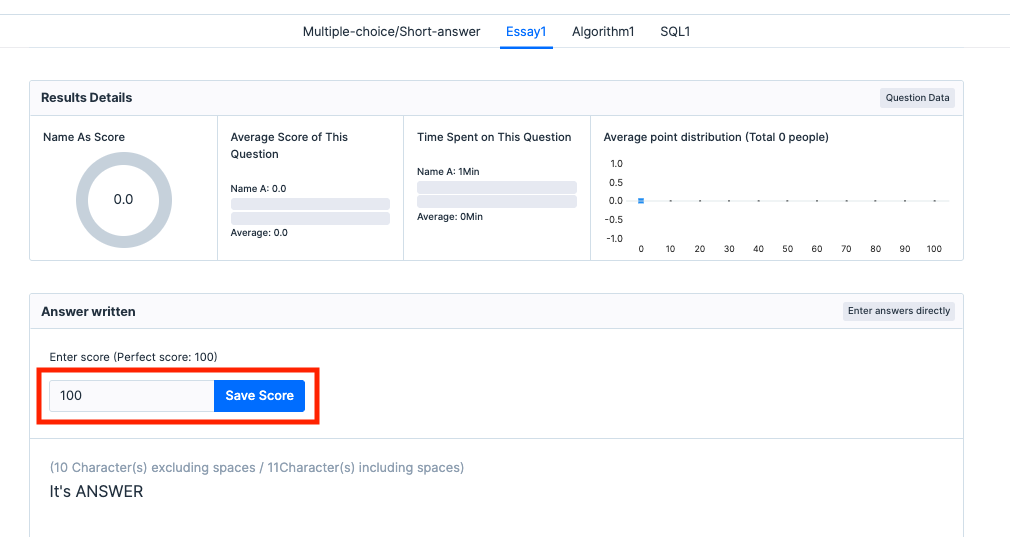Click the Average point distribution chart title
Image resolution: width=1010 pixels, height=537 pixels.
[x=716, y=137]
